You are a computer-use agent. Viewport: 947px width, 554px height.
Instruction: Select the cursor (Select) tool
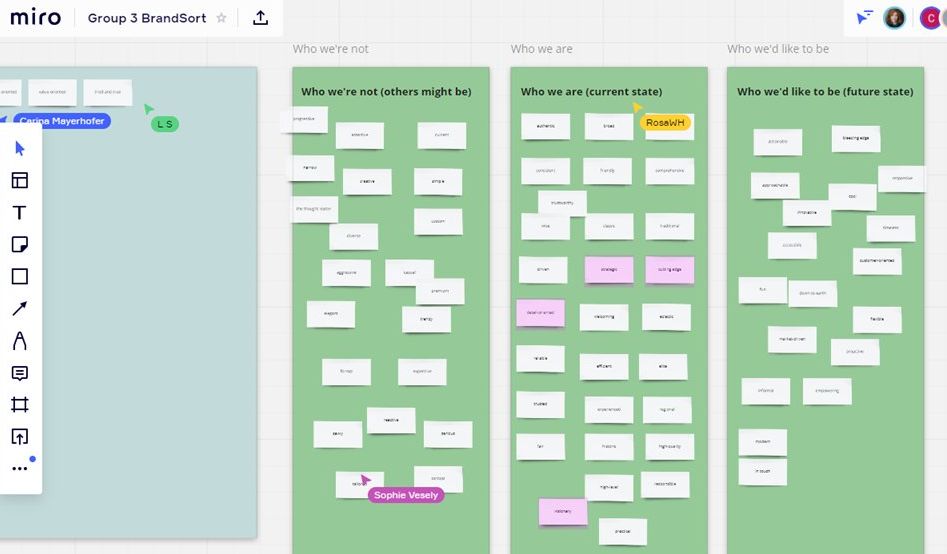click(20, 149)
